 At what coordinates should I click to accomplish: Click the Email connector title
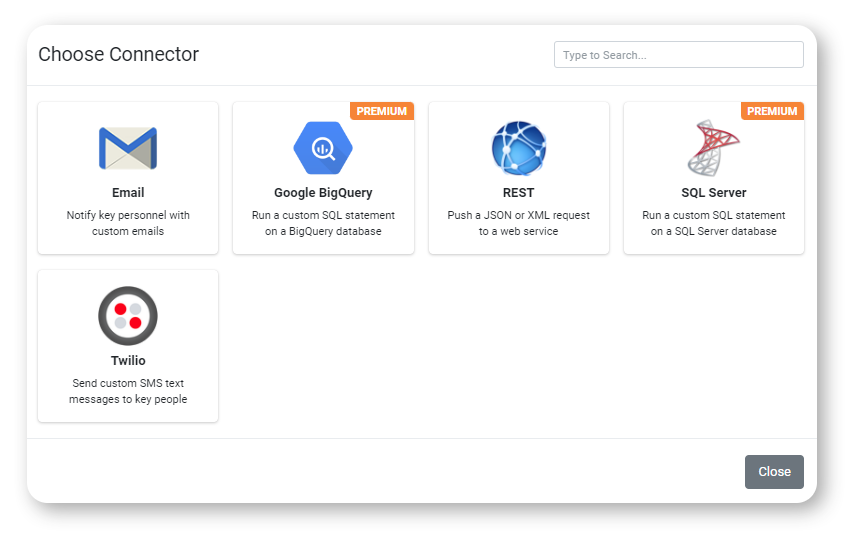(128, 193)
